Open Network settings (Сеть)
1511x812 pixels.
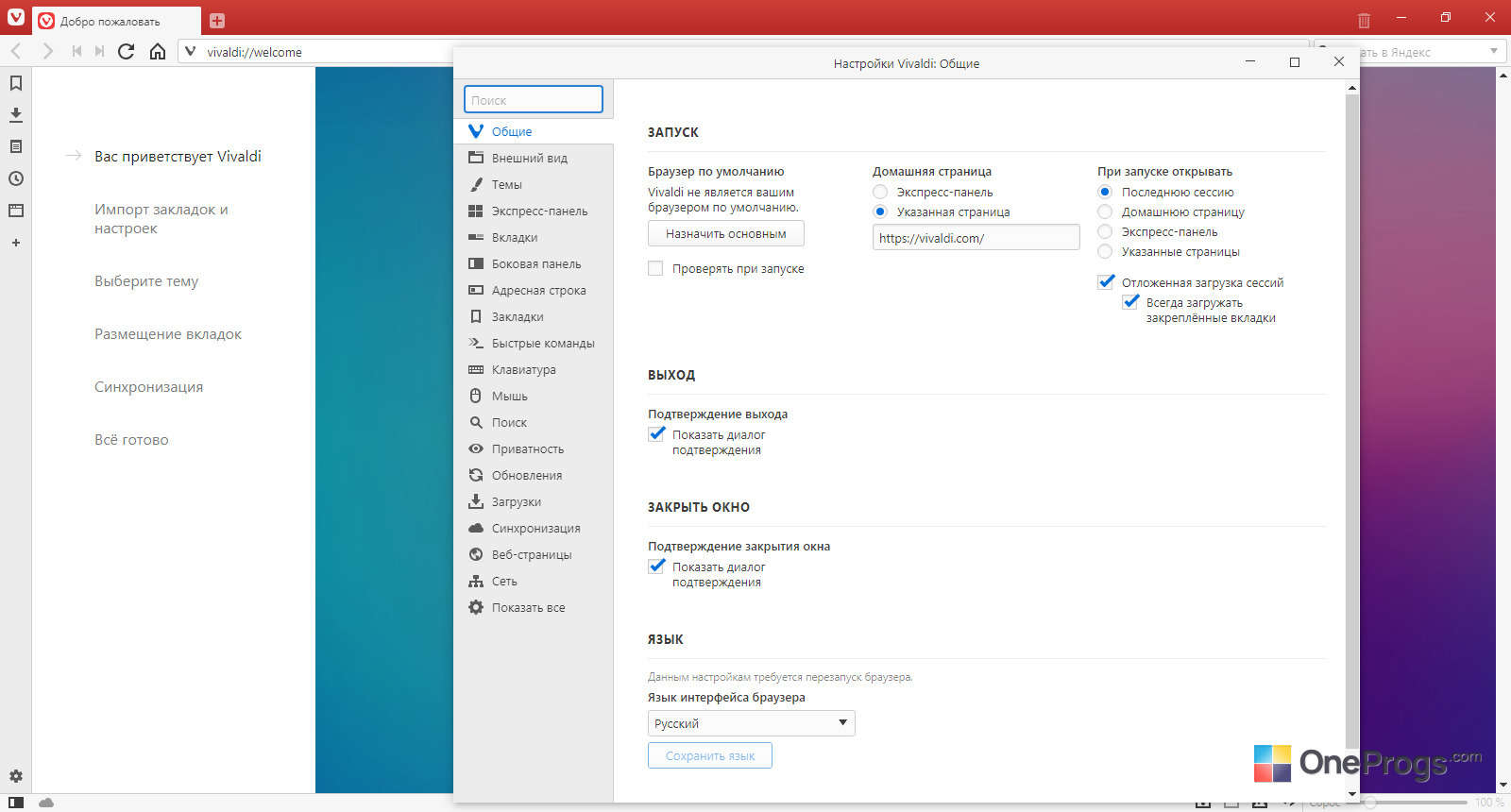tap(534, 581)
